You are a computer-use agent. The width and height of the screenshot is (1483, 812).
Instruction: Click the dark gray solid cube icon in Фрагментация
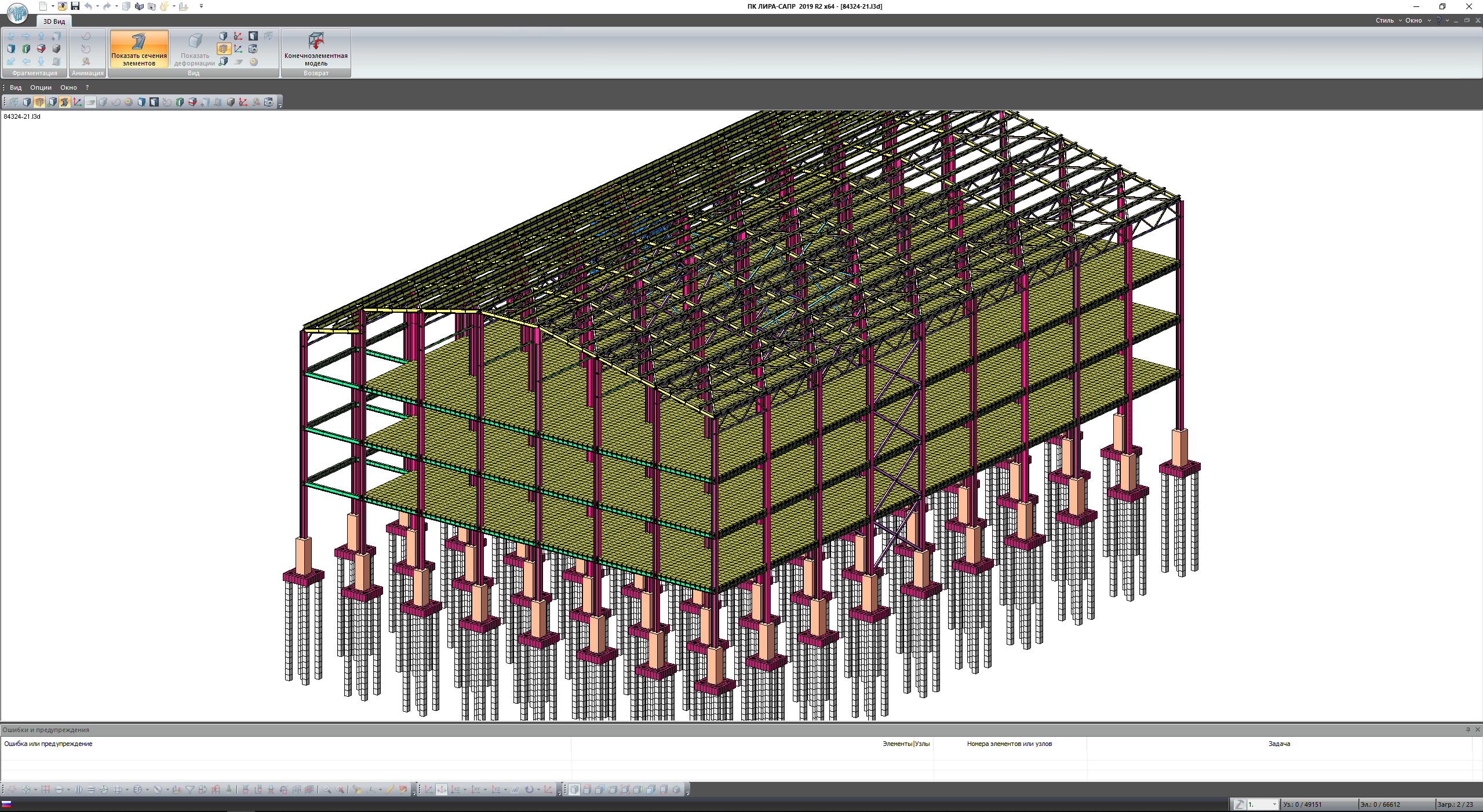[x=56, y=49]
